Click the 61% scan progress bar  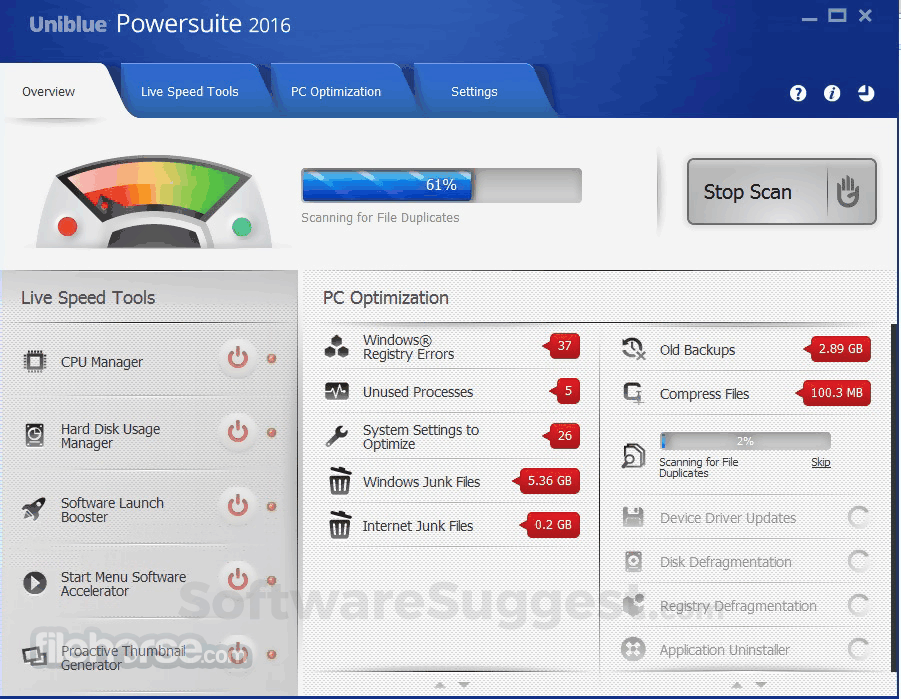click(440, 185)
